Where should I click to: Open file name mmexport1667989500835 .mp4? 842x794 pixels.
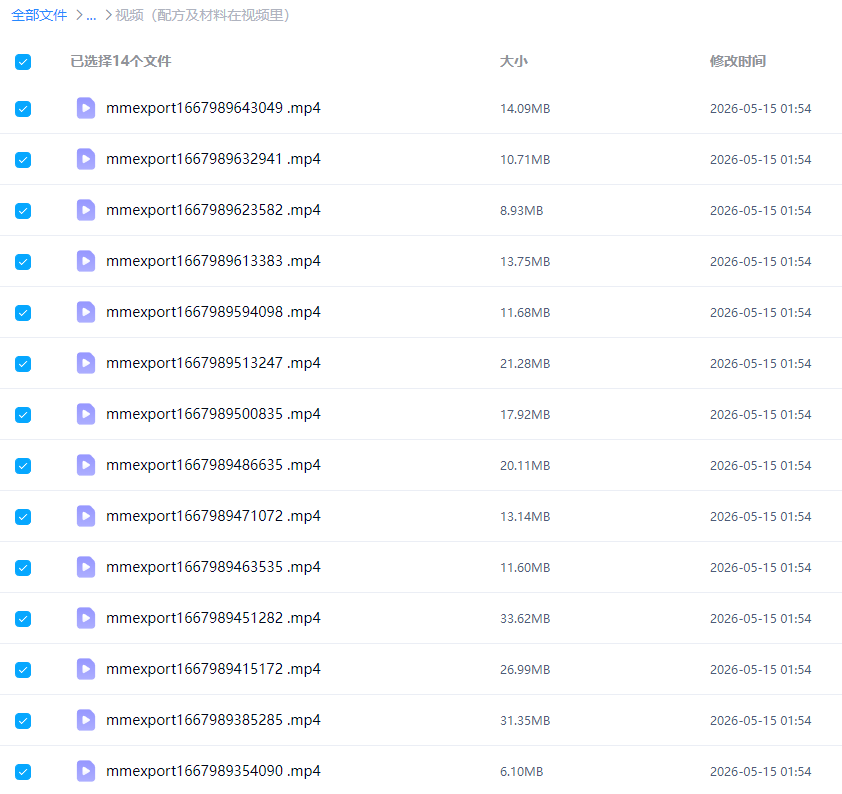213,414
